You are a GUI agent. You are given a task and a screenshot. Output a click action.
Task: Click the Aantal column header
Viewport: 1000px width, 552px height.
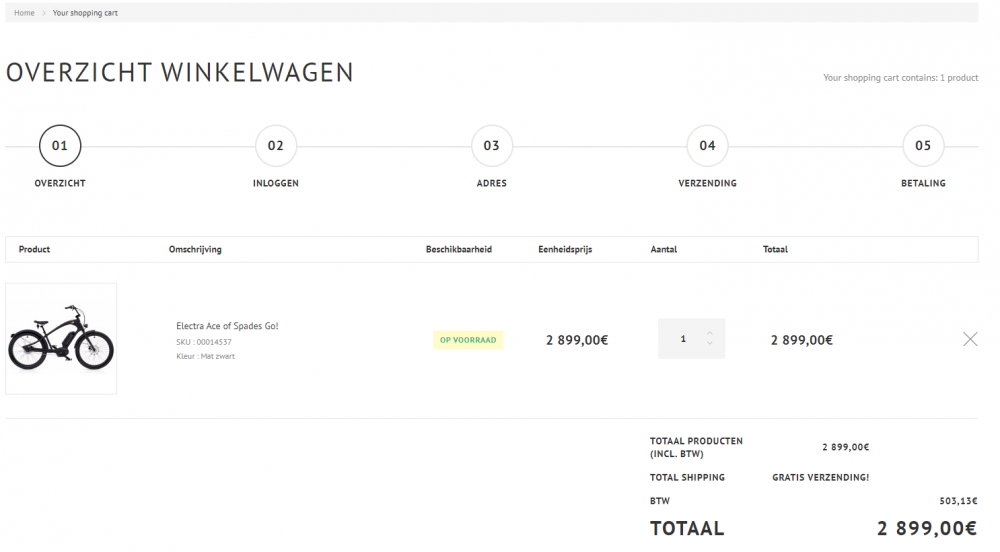(x=663, y=249)
